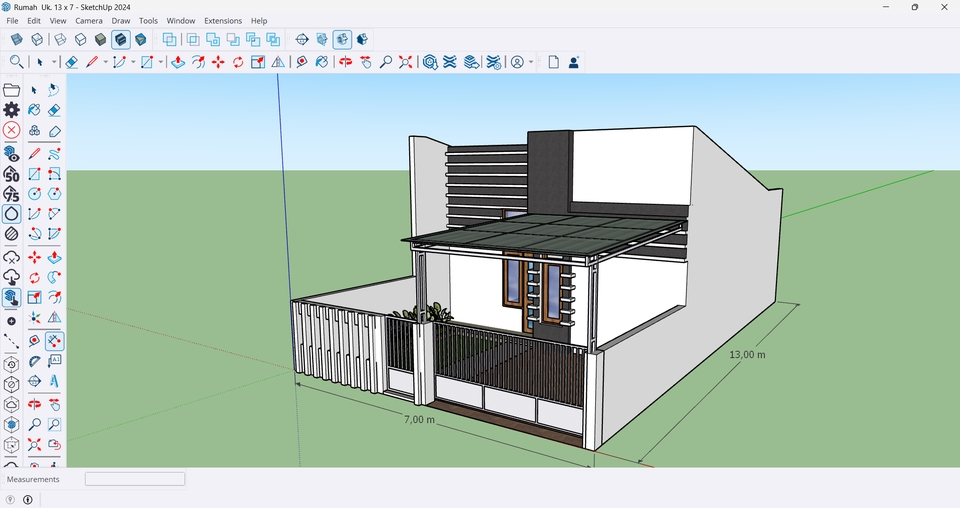
Task: Open the Edit menu
Action: tap(34, 20)
